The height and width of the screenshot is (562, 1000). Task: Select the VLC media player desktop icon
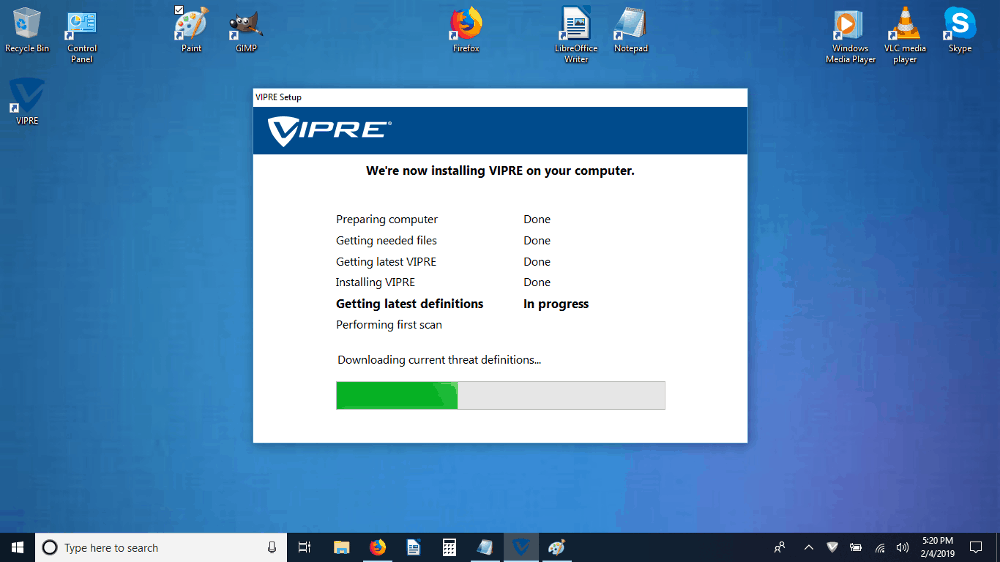pyautogui.click(x=904, y=36)
